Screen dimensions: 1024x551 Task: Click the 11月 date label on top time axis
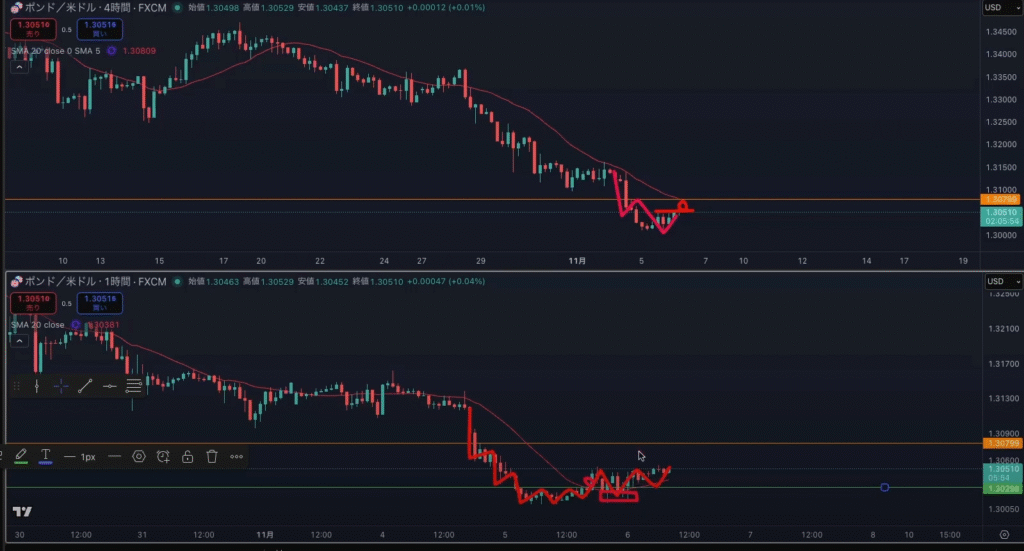pos(577,260)
